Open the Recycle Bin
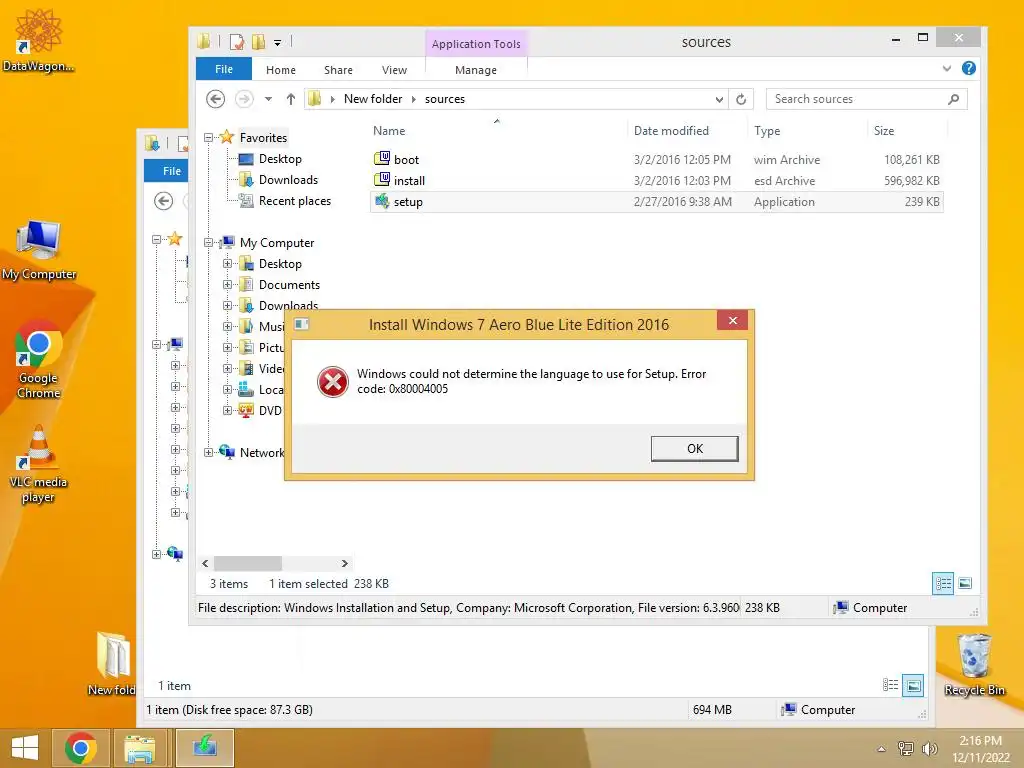This screenshot has height=768, width=1024. coord(974,664)
